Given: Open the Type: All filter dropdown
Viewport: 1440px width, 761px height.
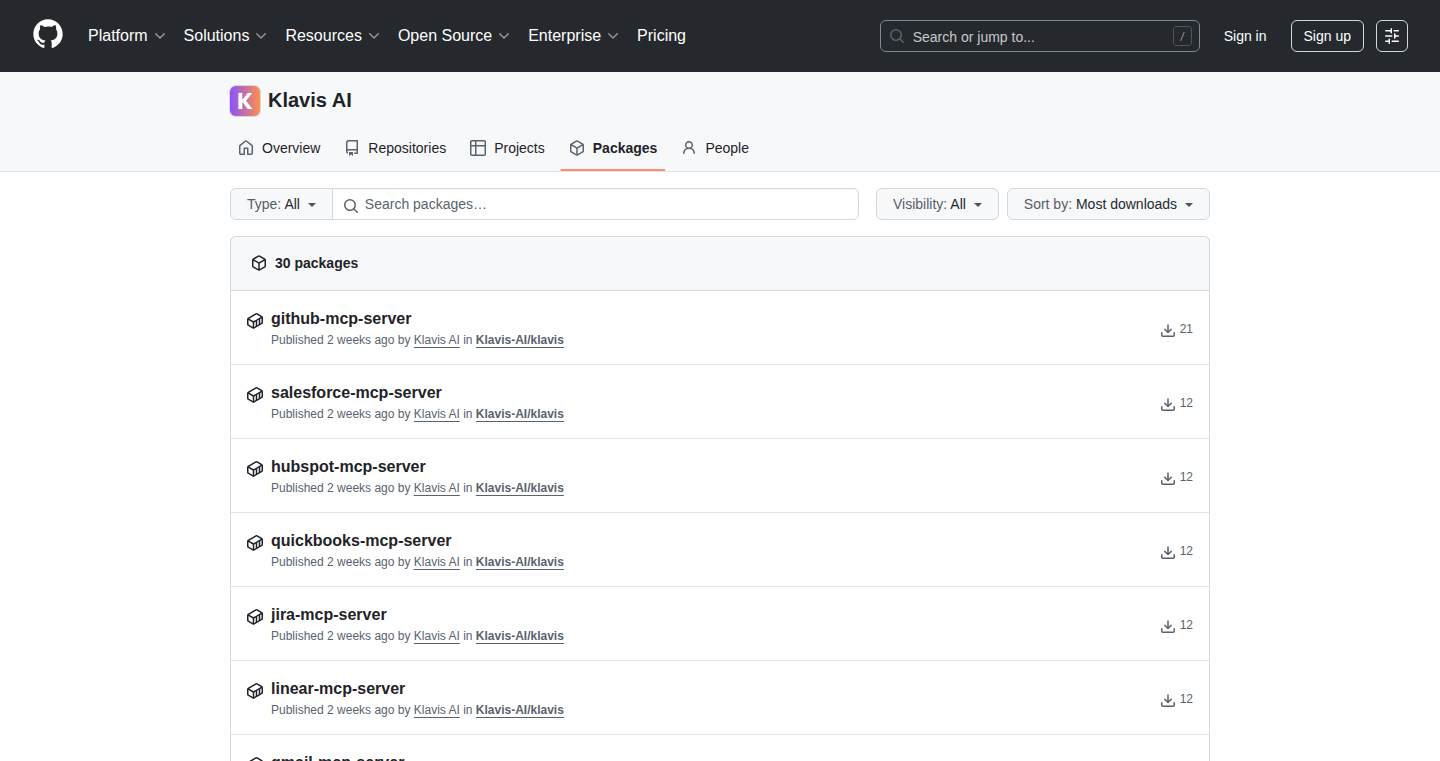Looking at the screenshot, I should tap(281, 204).
